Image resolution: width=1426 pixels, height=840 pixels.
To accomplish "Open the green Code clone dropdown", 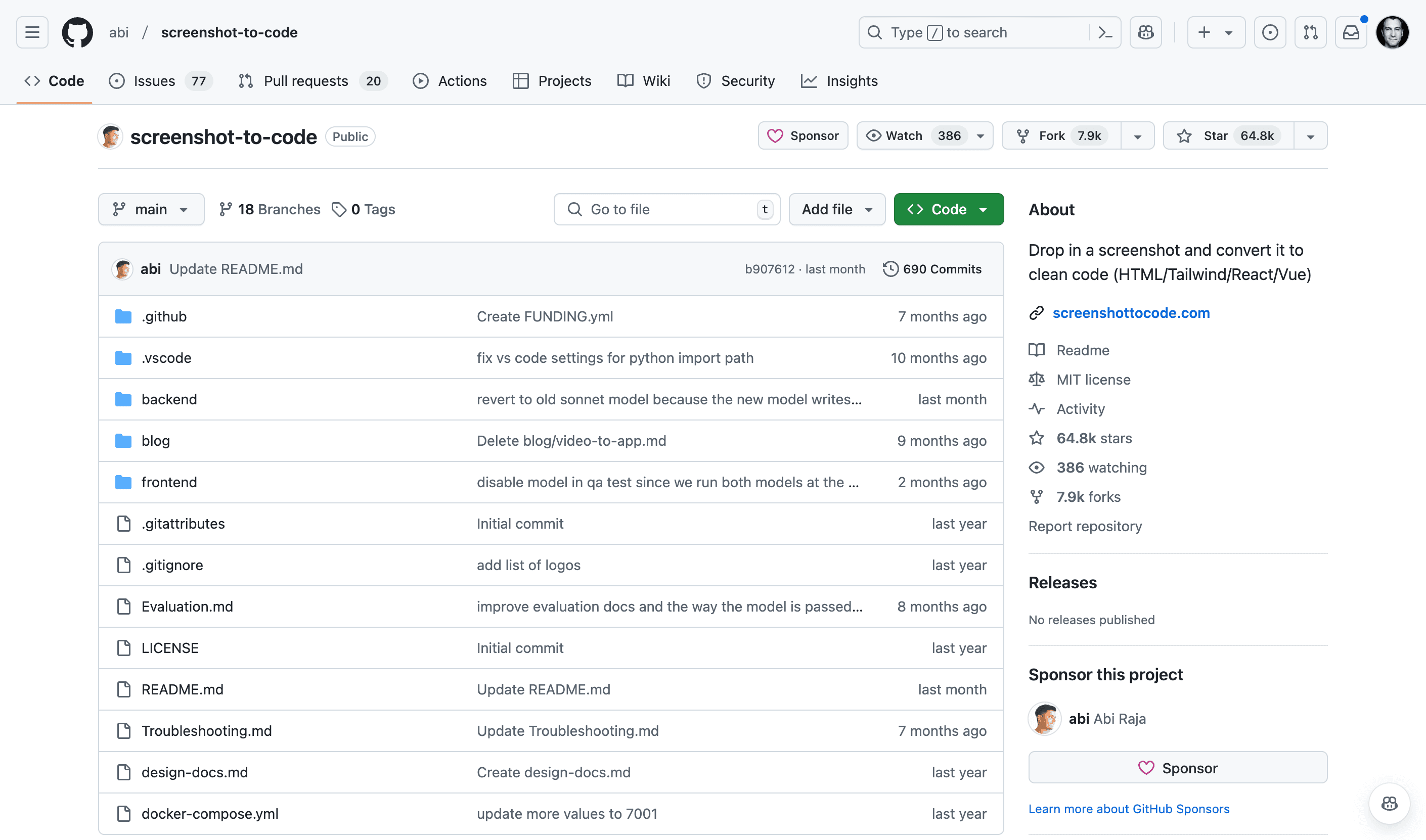I will [x=949, y=209].
